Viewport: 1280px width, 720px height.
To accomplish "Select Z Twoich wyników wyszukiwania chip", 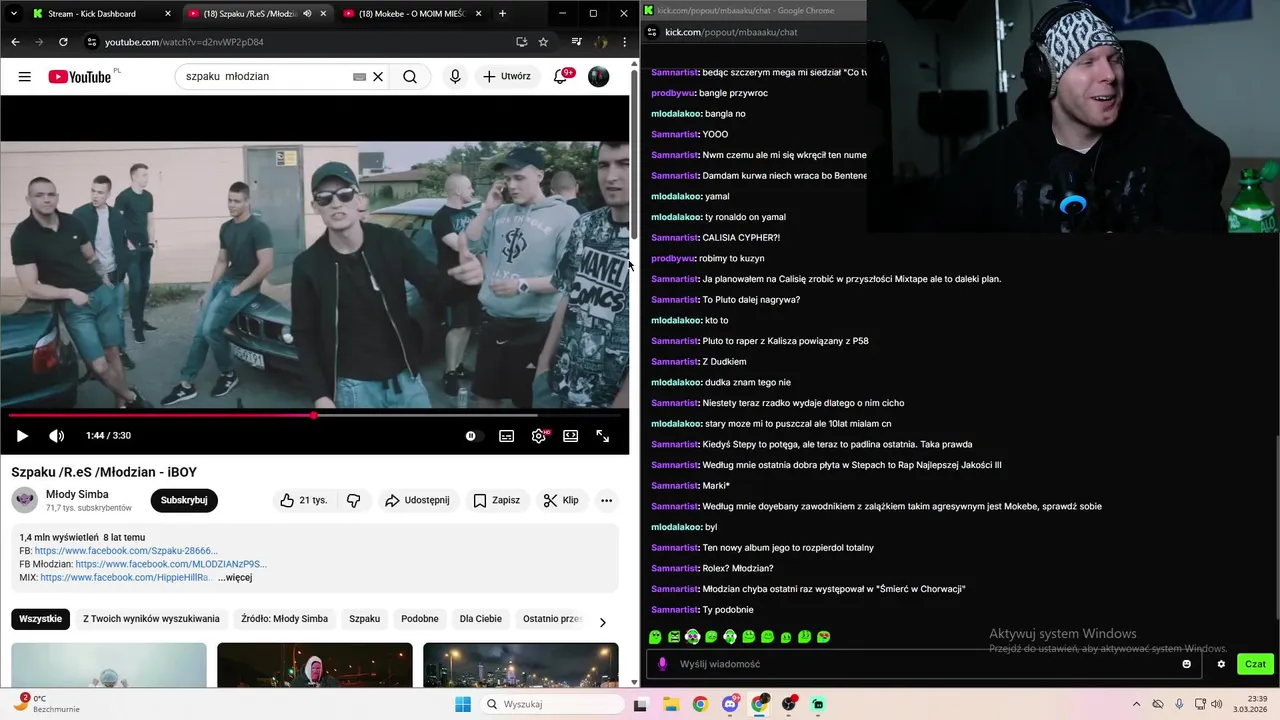I will click(x=151, y=619).
